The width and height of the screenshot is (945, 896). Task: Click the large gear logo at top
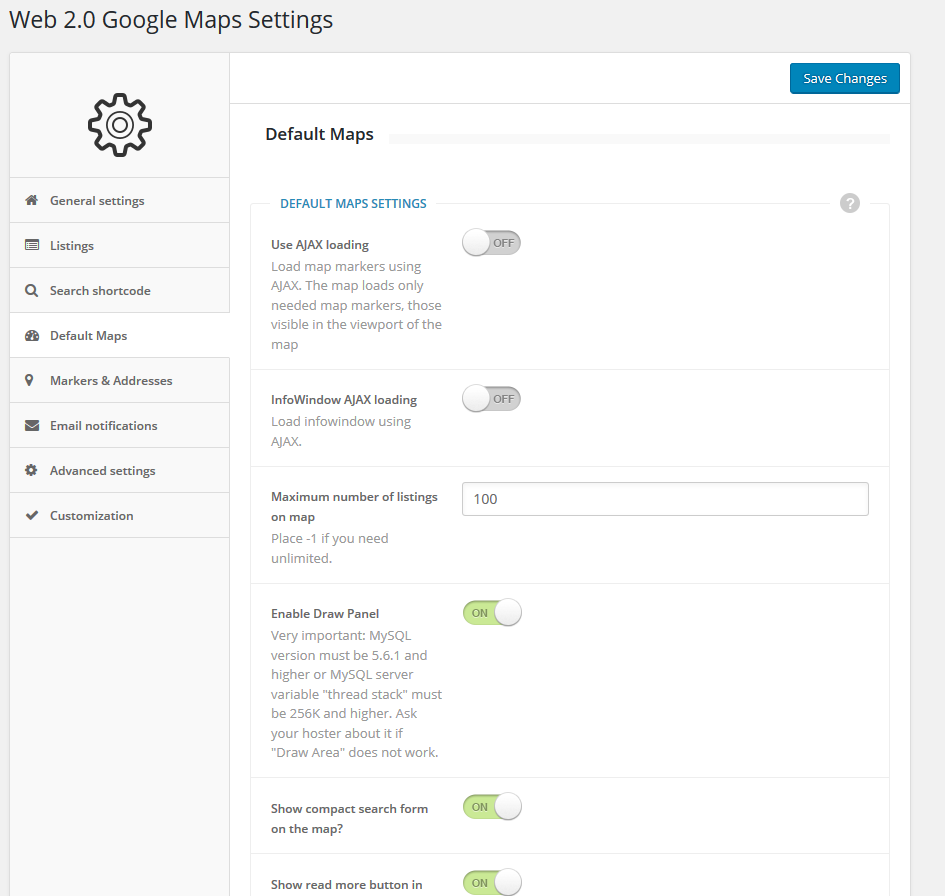pos(120,124)
